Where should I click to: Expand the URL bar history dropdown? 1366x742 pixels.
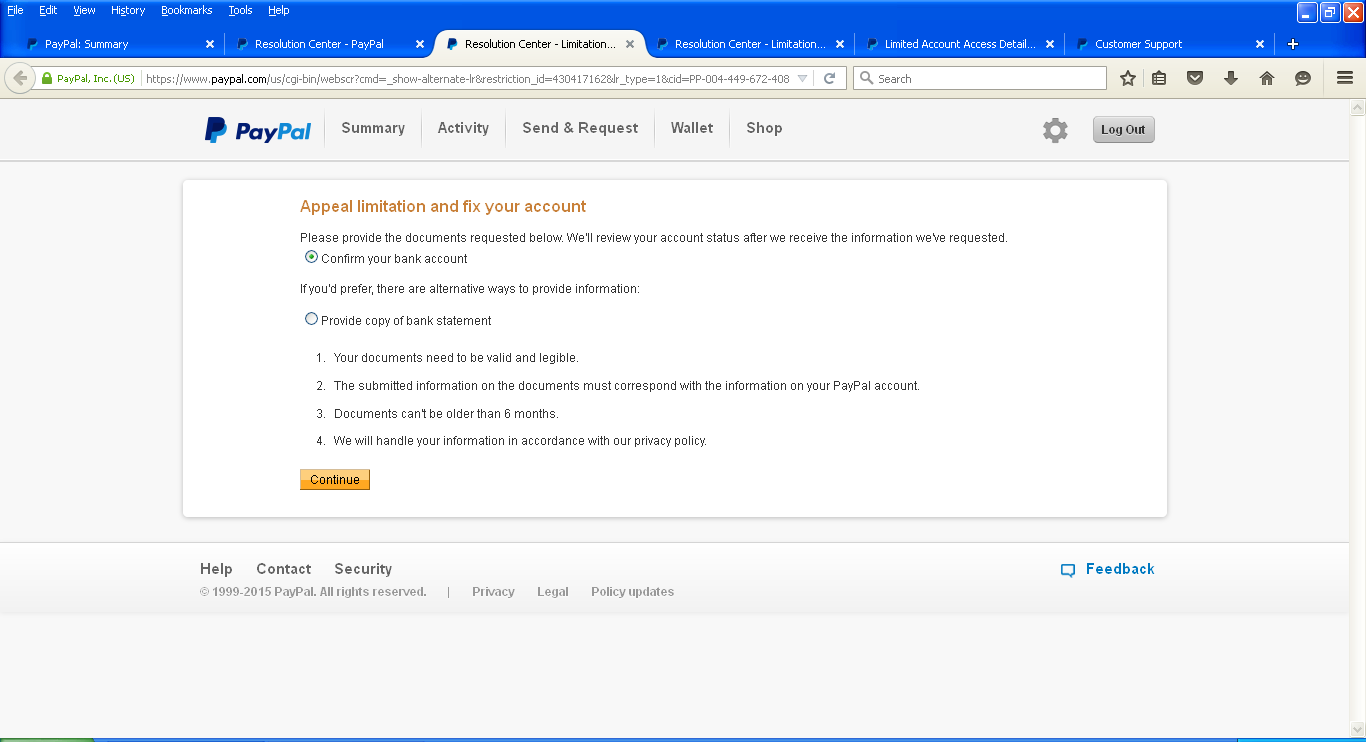[x=802, y=78]
